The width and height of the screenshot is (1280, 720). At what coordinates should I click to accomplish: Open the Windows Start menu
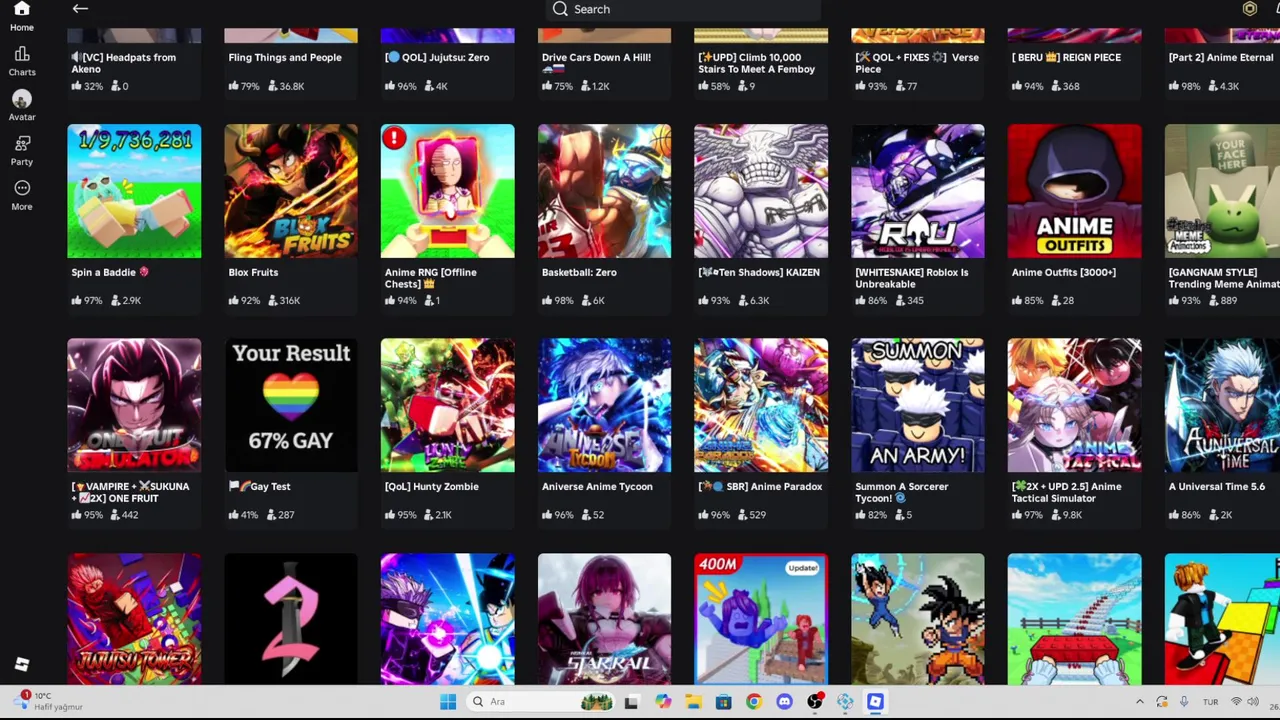(448, 702)
